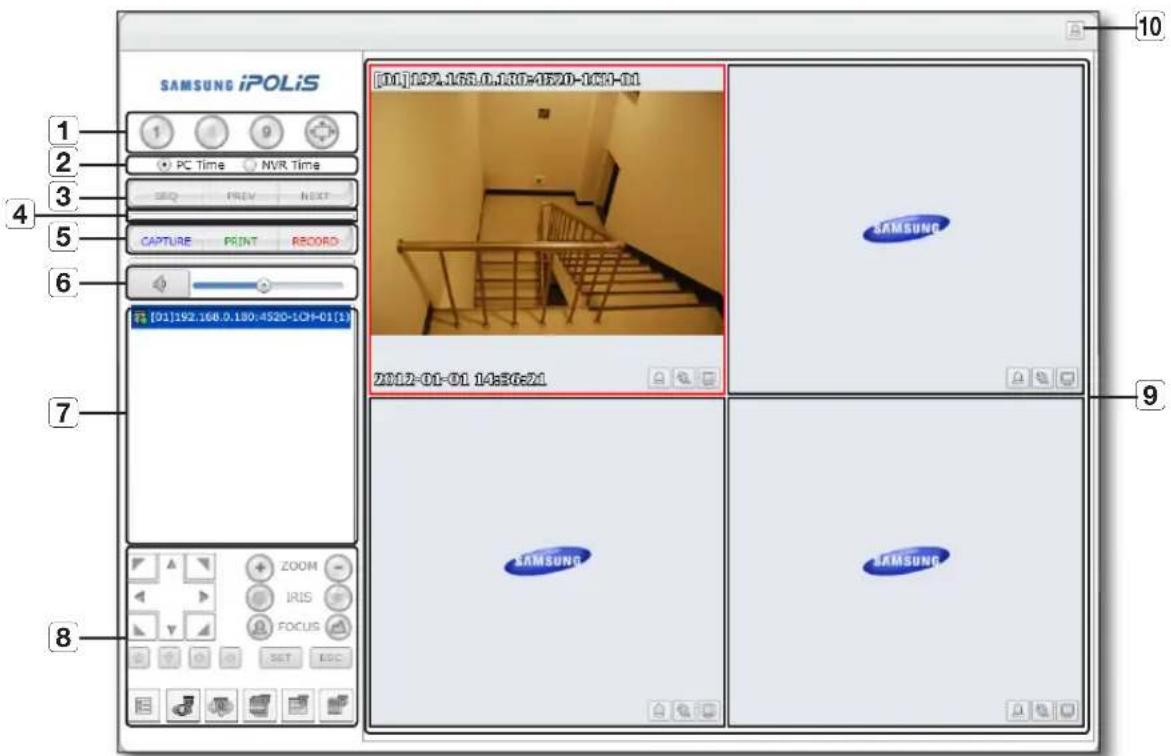This screenshot has height=756, width=1171.
Task: Pan the camera down with the down arrow
Action: click(x=172, y=629)
